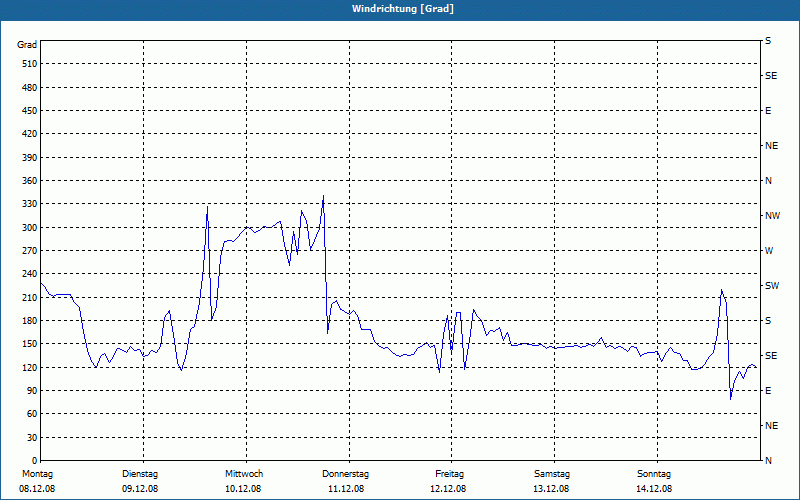800x500 pixels.
Task: Click the 'Montag' day label
Action: 37,474
